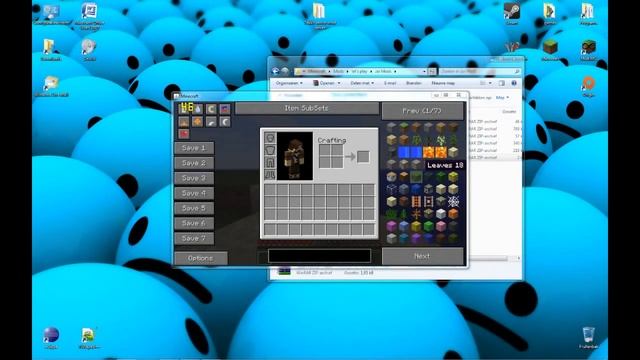
Task: Open the Options button in Minecraft
Action: click(x=201, y=258)
